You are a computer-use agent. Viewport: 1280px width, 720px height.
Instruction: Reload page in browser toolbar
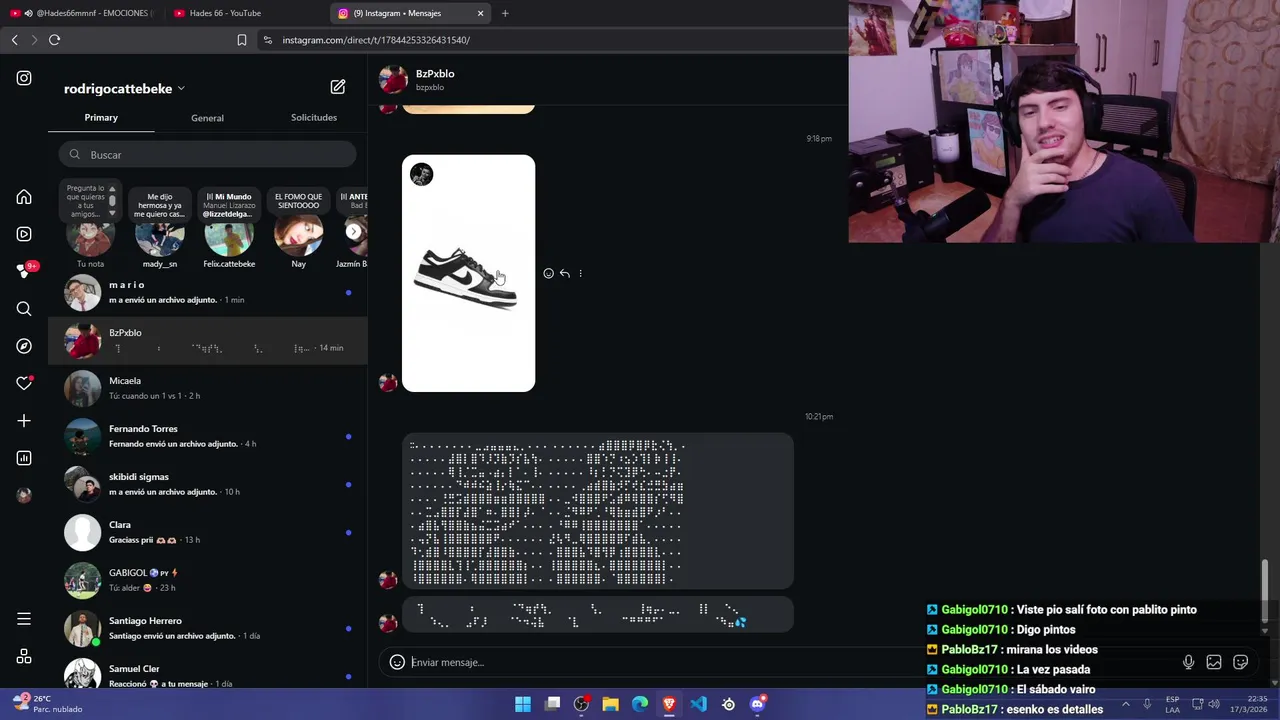point(54,40)
